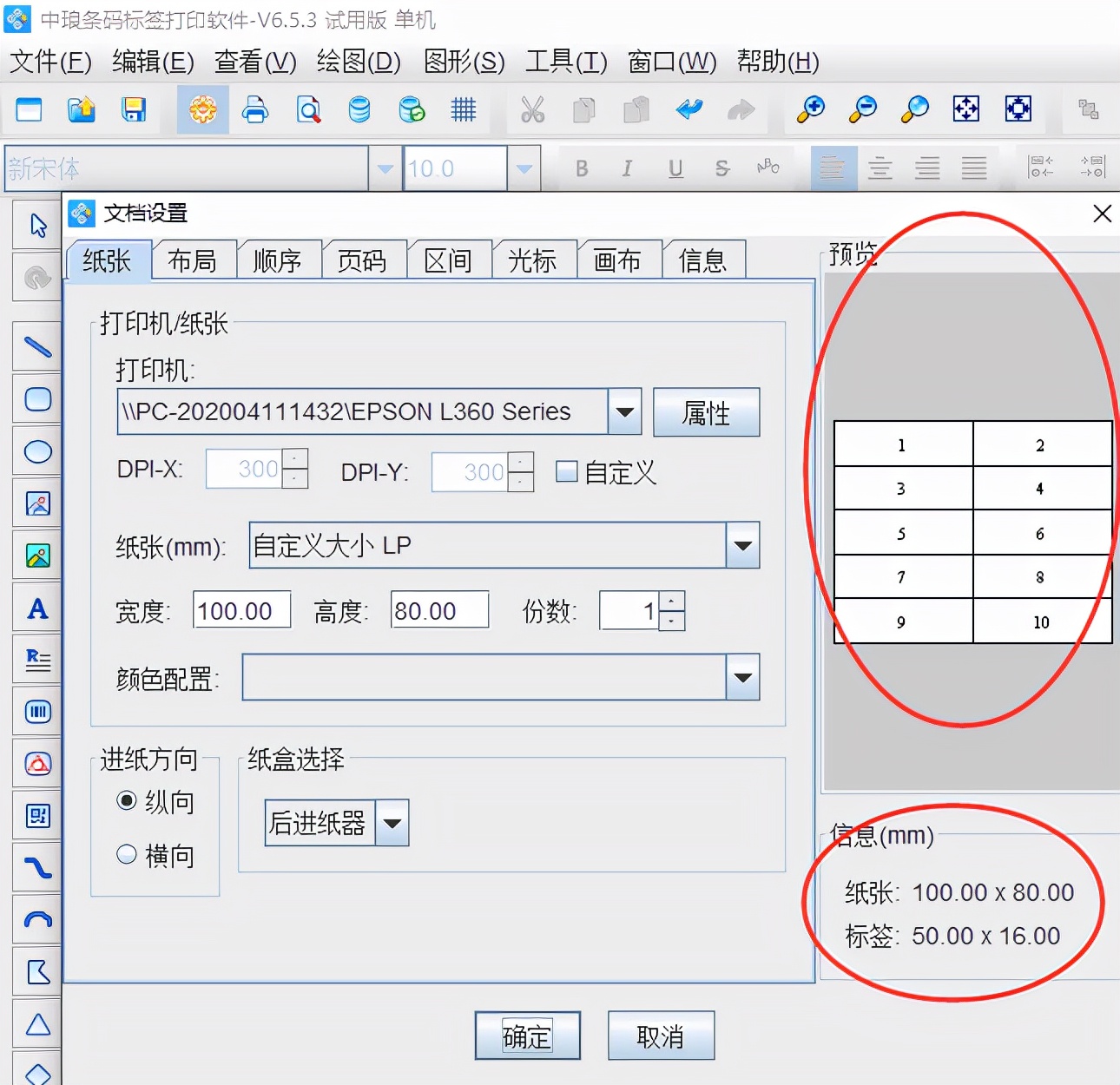The width and height of the screenshot is (1120, 1085).
Task: Apply left text alignment
Action: 833,168
